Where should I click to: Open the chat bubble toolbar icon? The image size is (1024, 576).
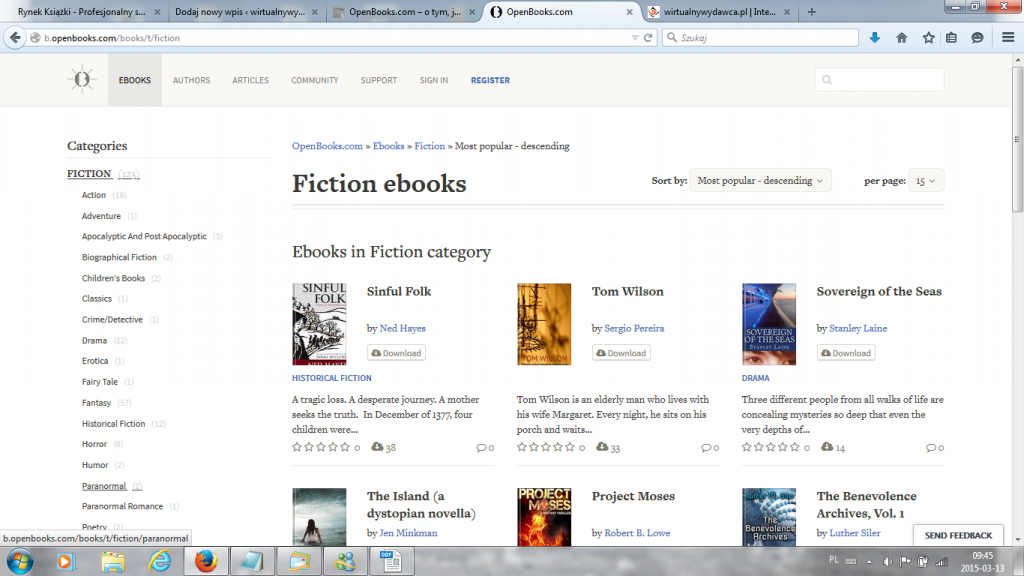point(977,38)
